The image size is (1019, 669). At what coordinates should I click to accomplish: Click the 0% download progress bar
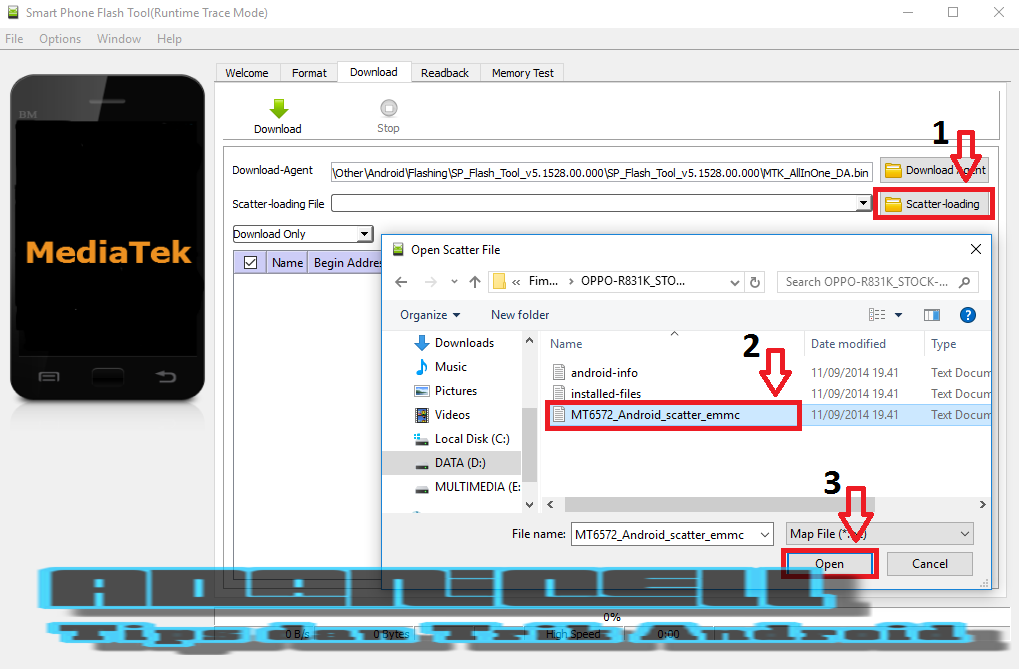(612, 617)
